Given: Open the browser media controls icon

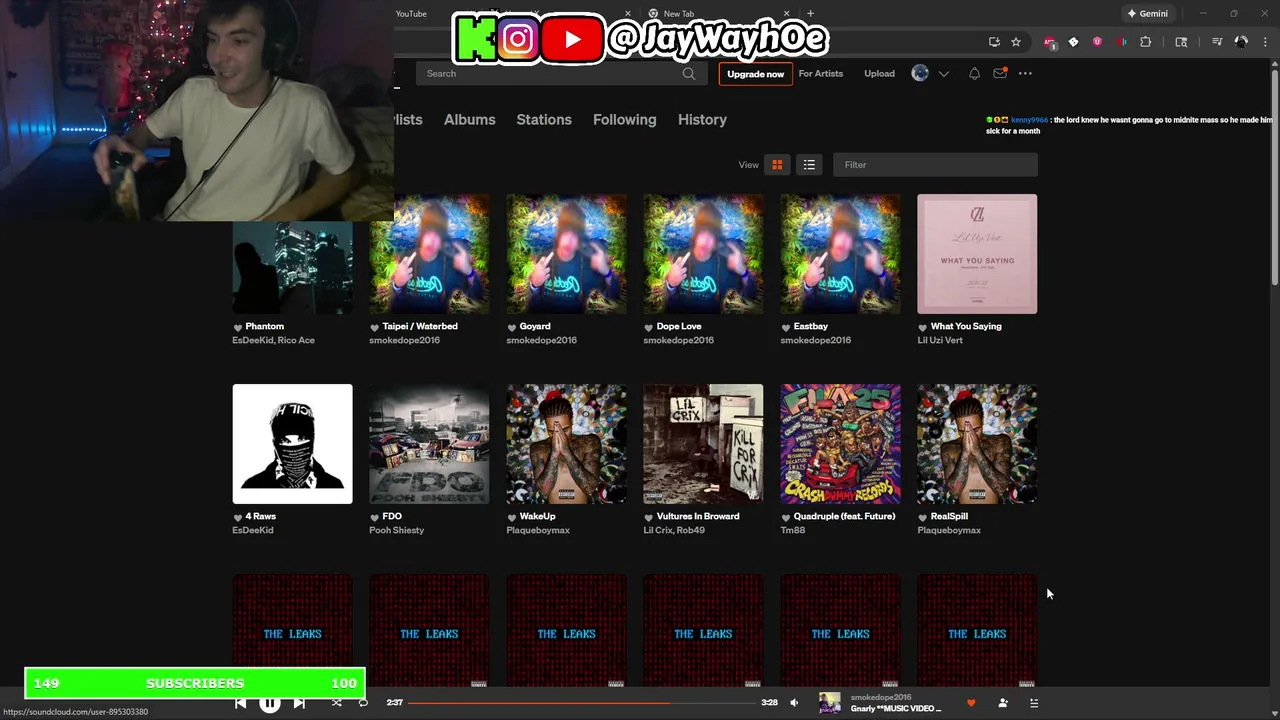Looking at the screenshot, I should coord(1217,42).
